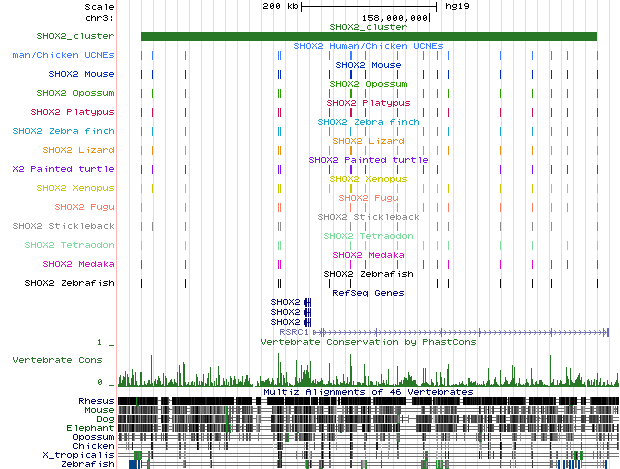Viewport: 620px width, 469px height.
Task: Click the Vertebrate Cons label on the left
Action: (x=62, y=358)
